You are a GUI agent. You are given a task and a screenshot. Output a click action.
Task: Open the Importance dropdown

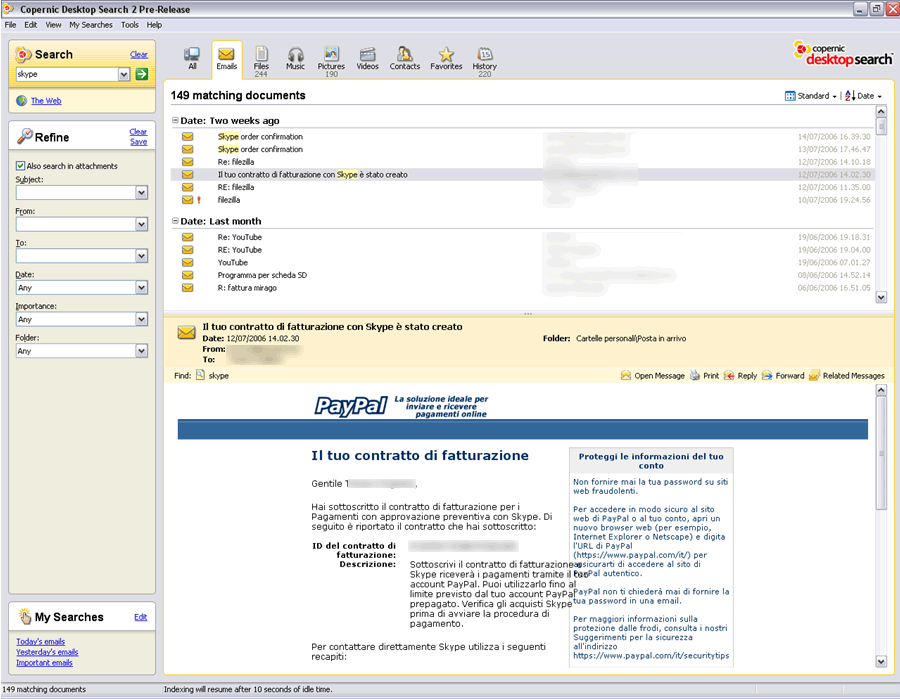coord(141,319)
